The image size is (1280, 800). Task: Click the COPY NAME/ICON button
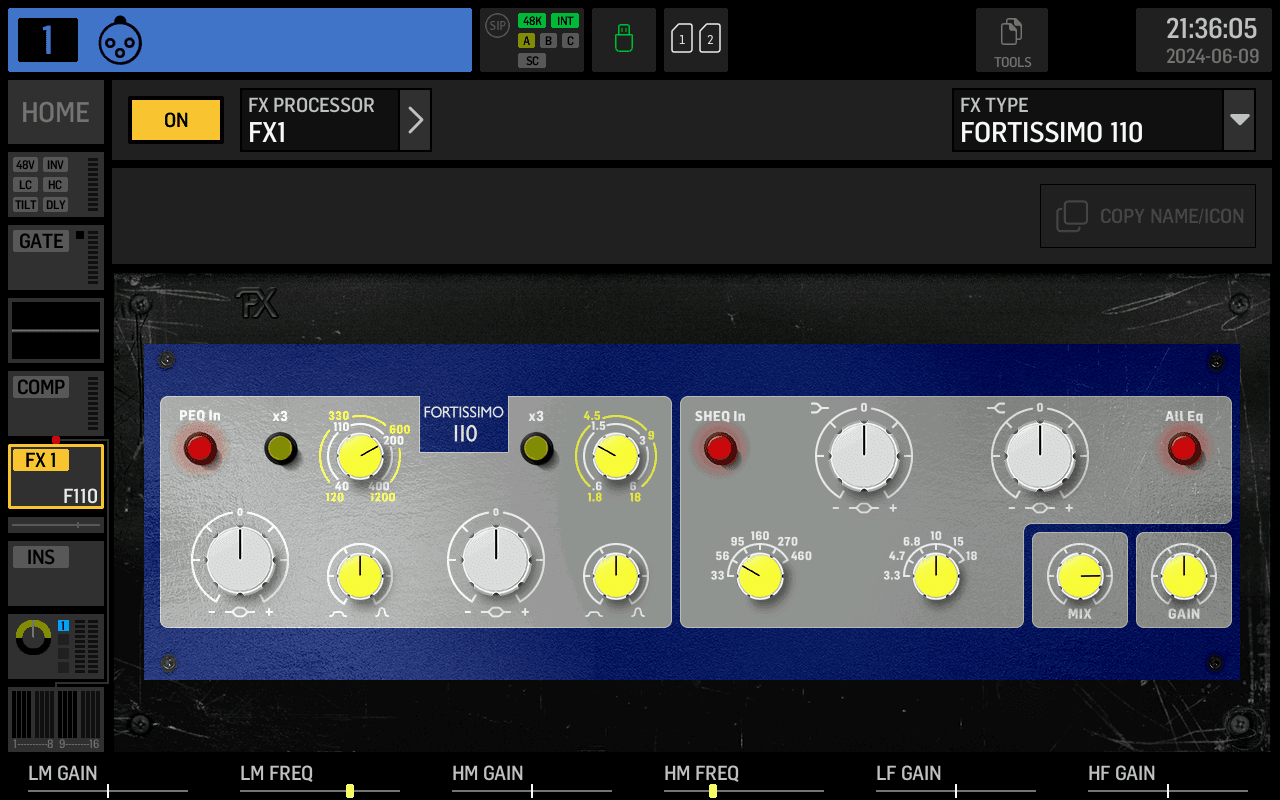pyautogui.click(x=1148, y=216)
